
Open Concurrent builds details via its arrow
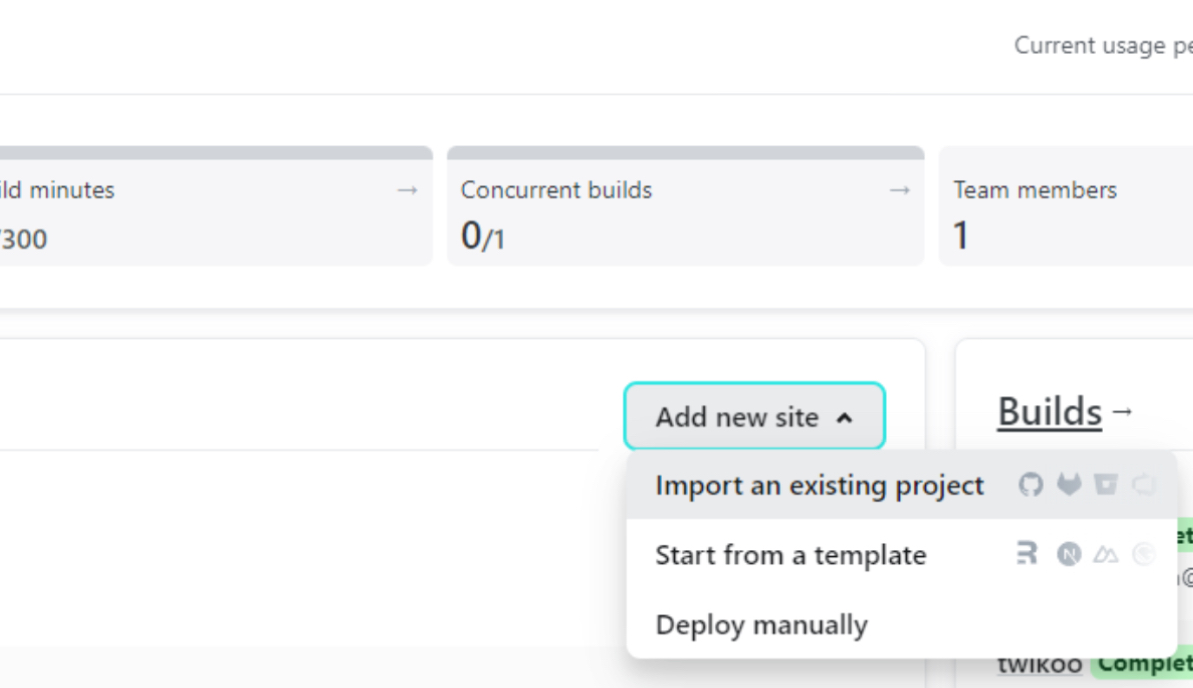pyautogui.click(x=900, y=190)
